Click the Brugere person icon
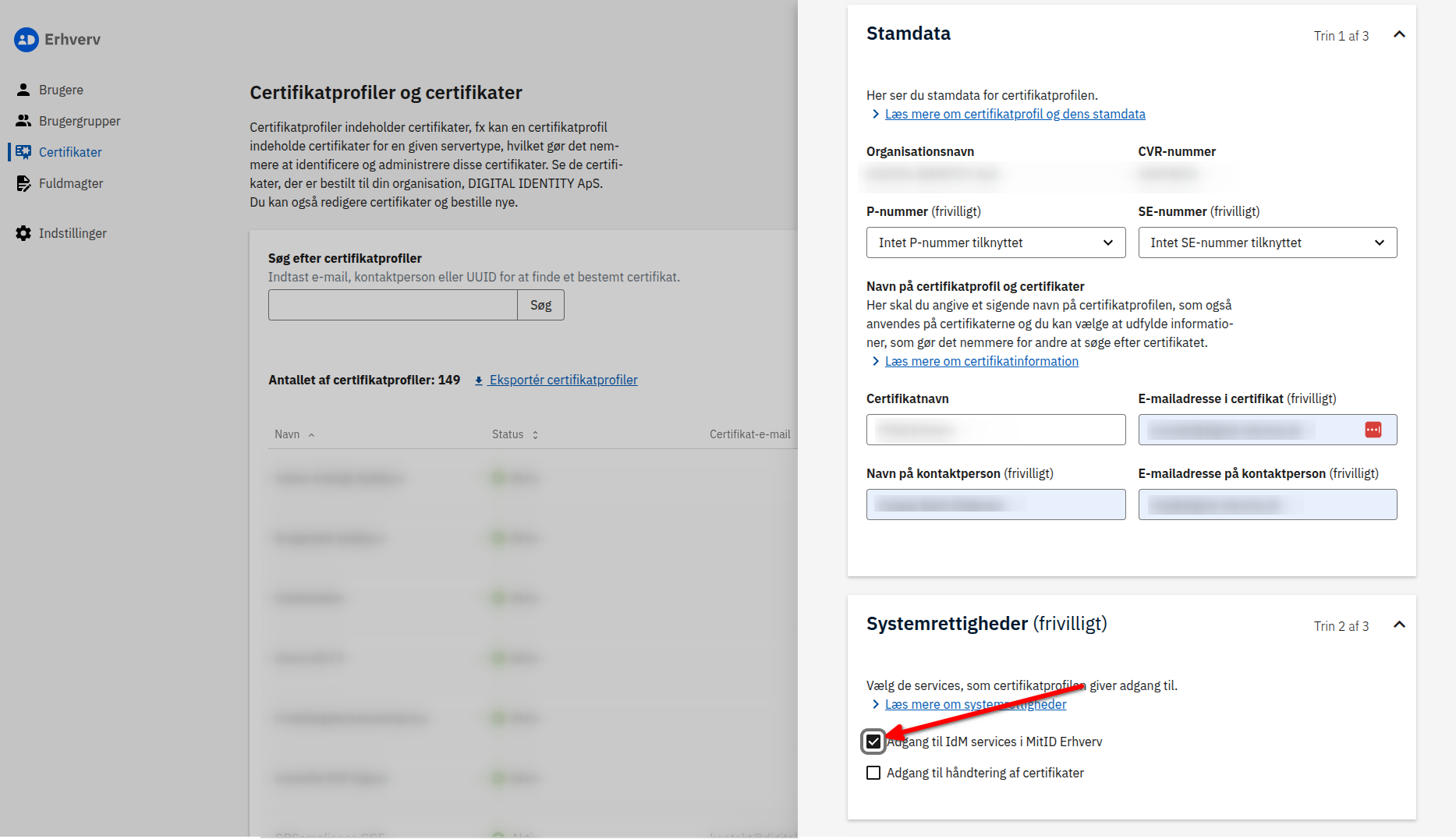The width and height of the screenshot is (1456, 839). pyautogui.click(x=23, y=90)
